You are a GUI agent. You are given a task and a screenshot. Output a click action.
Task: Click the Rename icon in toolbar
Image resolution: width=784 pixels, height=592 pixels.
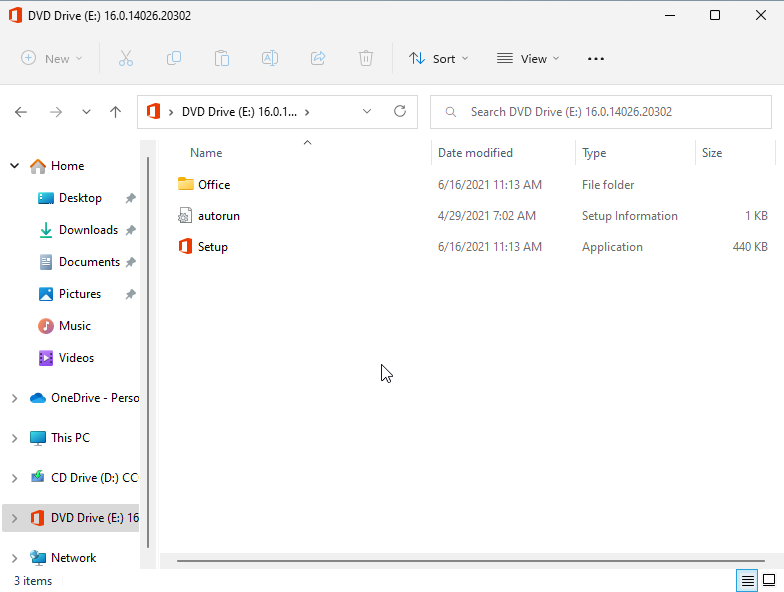click(270, 59)
